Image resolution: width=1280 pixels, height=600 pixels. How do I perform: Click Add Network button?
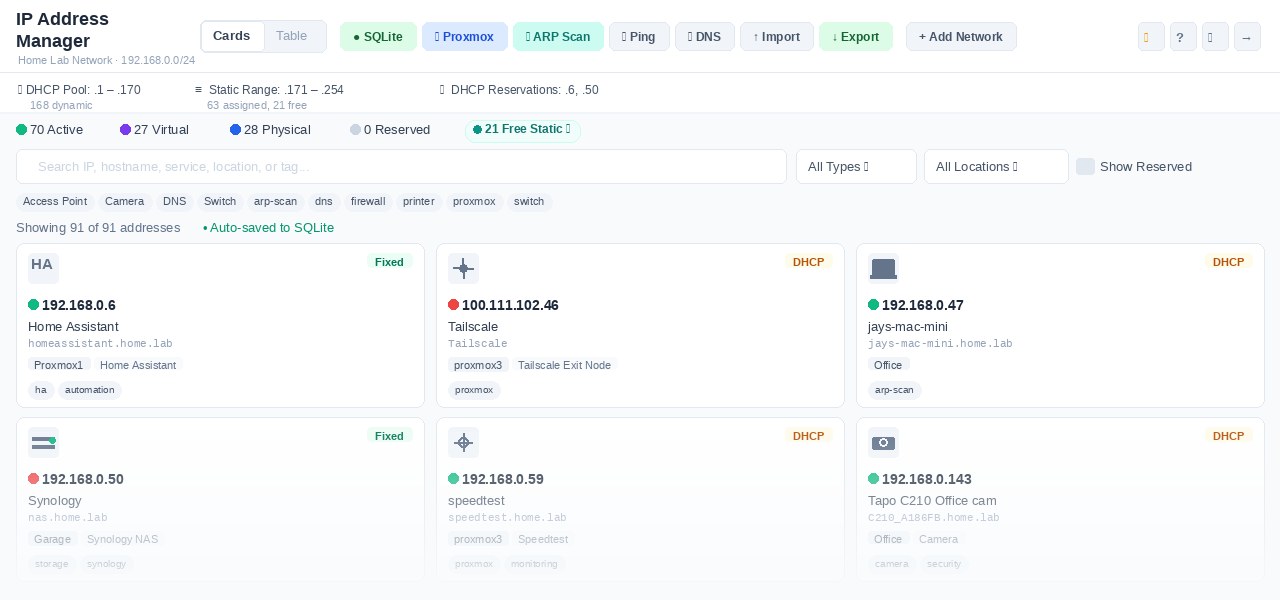coord(961,37)
